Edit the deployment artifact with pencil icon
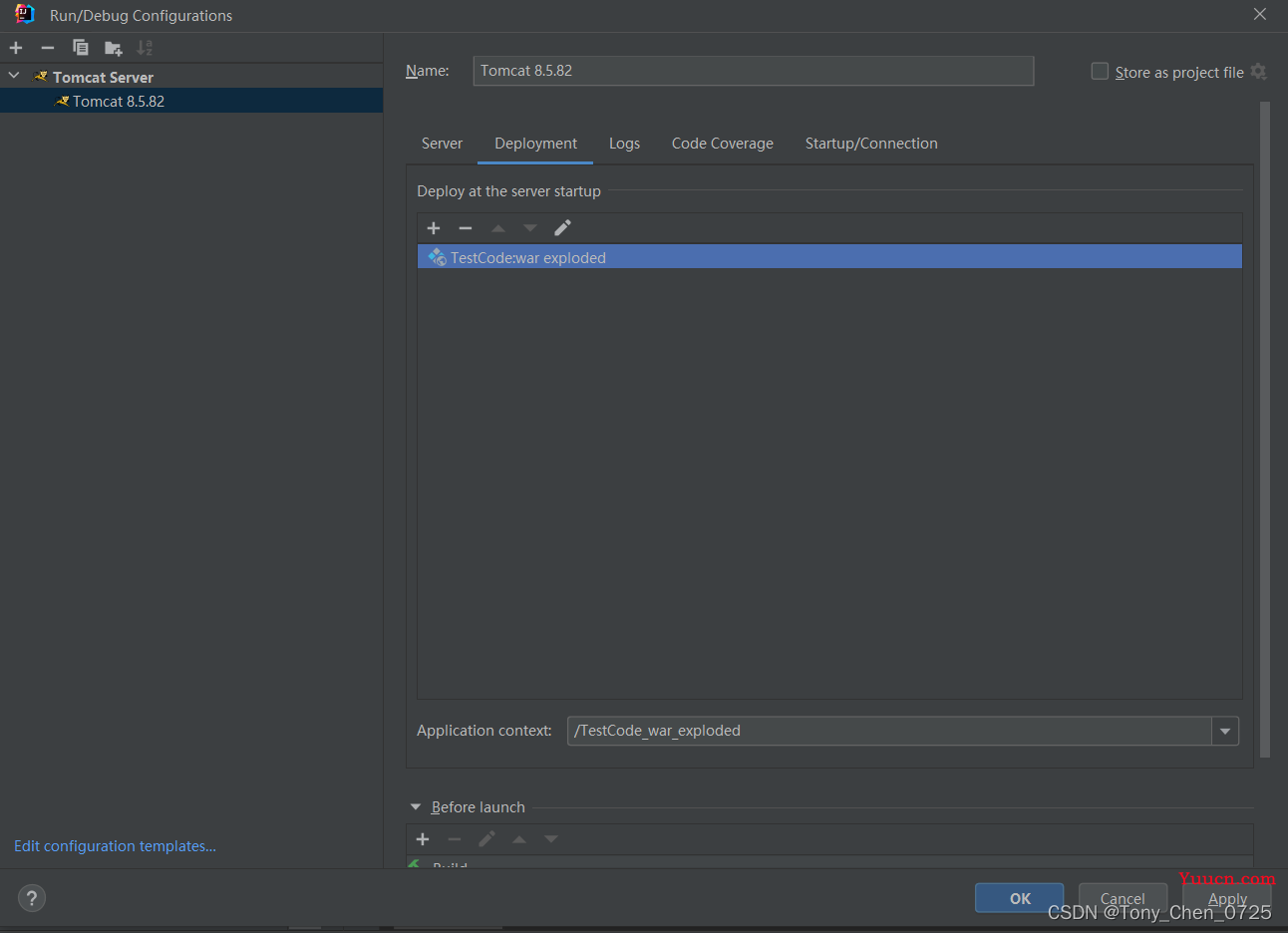The height and width of the screenshot is (933, 1288). coord(562,228)
